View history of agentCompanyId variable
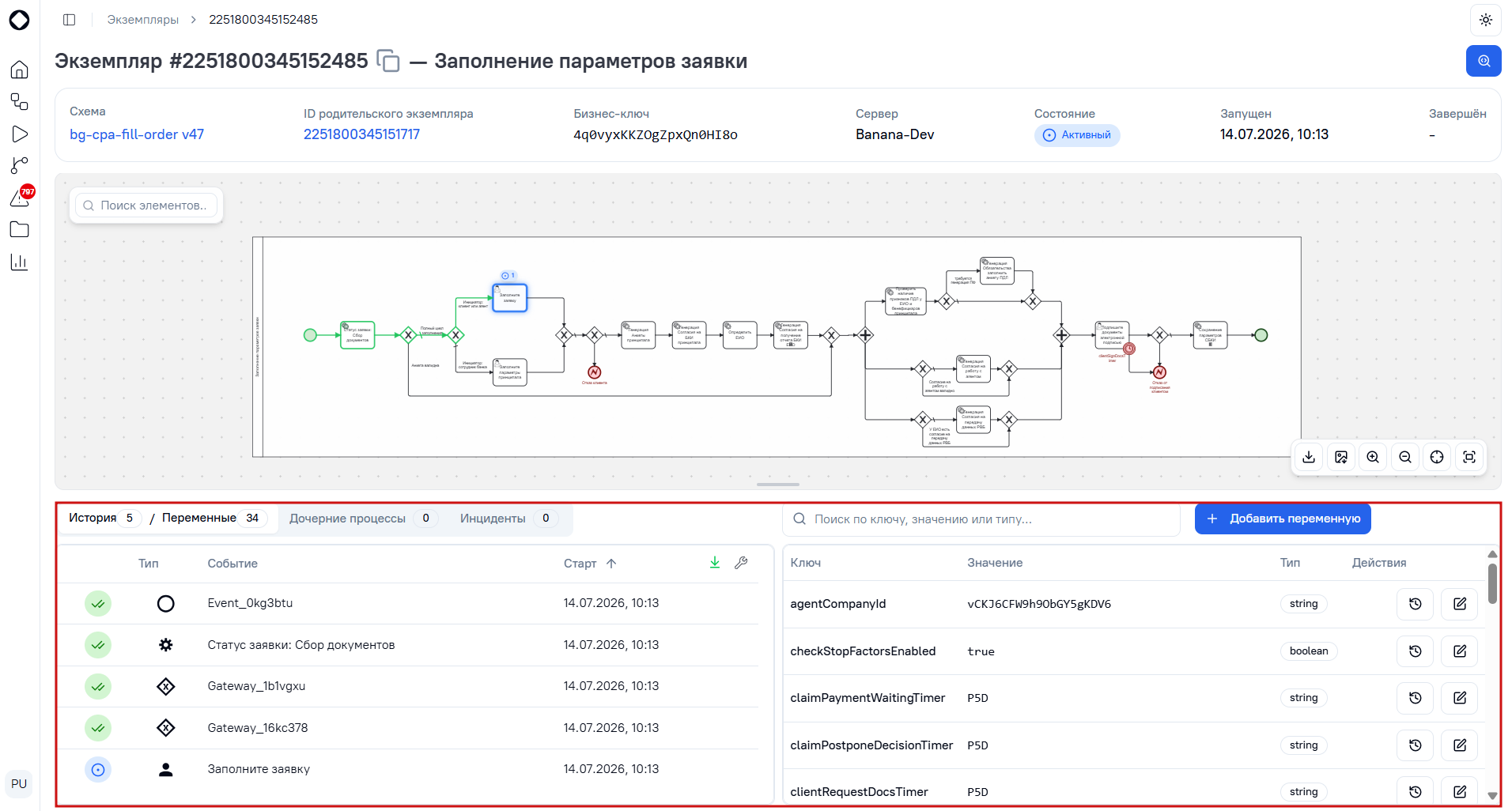 (1416, 604)
